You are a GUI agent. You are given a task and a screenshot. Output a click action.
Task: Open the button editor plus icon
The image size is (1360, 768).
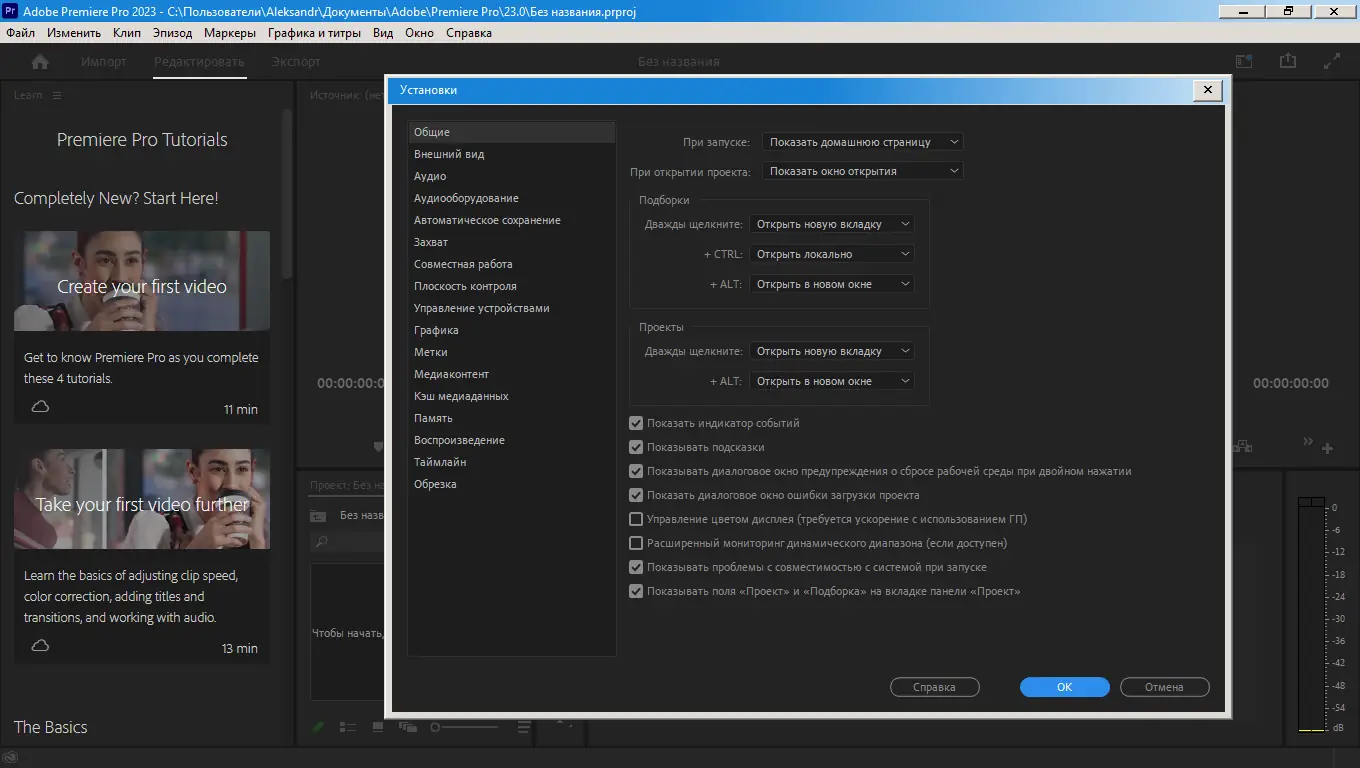[x=1328, y=449]
